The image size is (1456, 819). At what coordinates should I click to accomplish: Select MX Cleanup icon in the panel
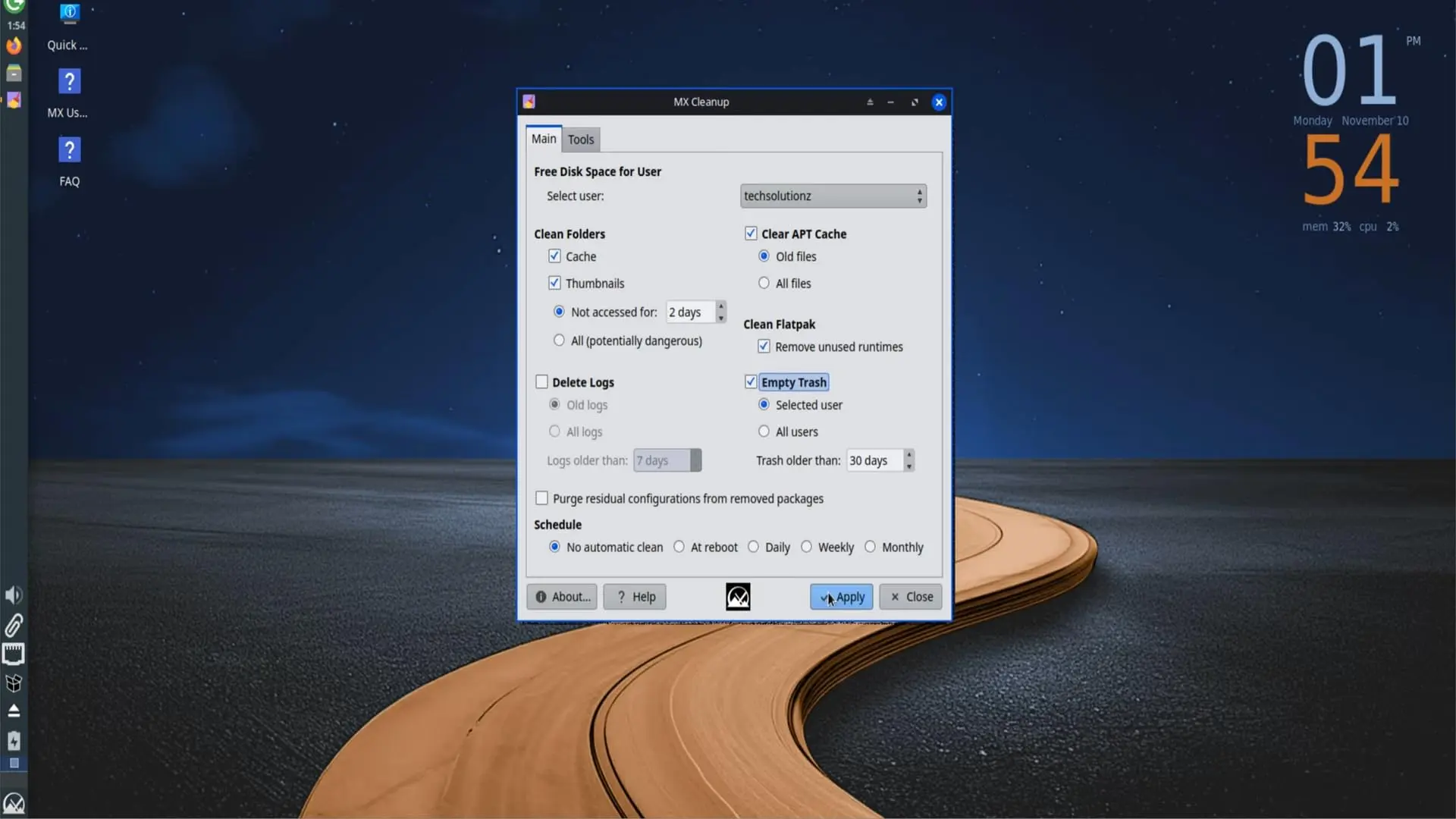click(x=14, y=100)
